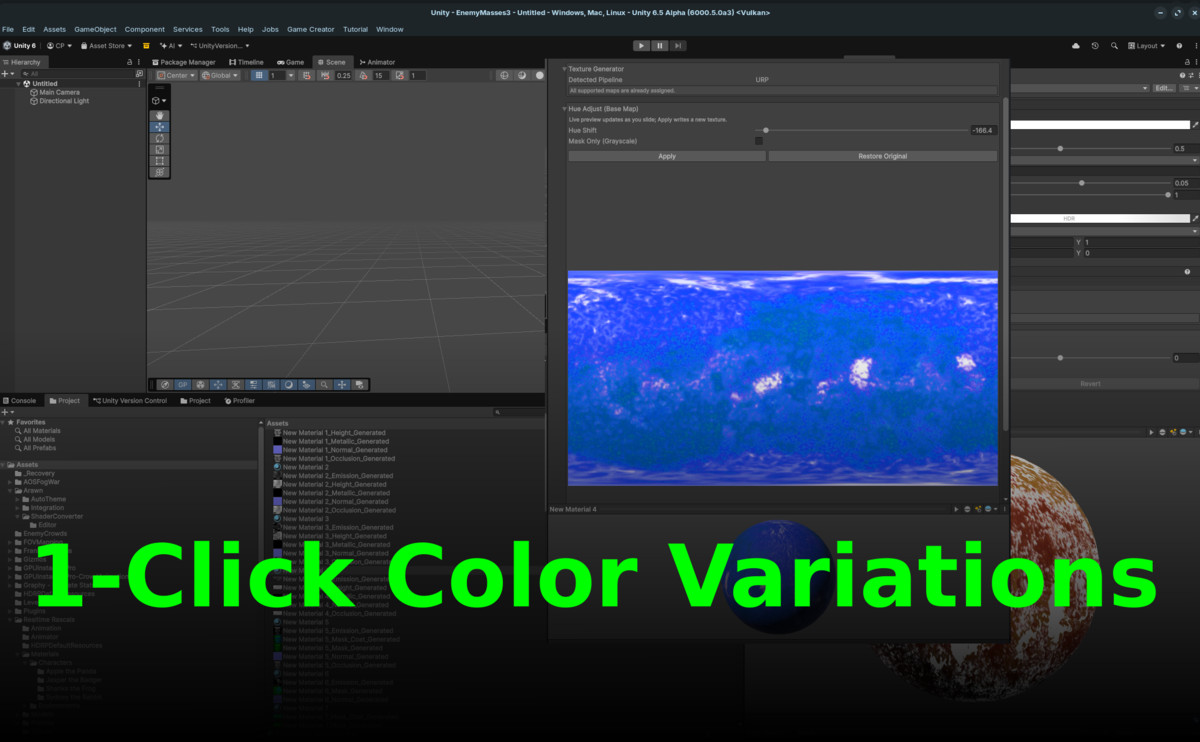Open the Global handle rotation dropdown
This screenshot has height=742, width=1200.
tap(220, 75)
